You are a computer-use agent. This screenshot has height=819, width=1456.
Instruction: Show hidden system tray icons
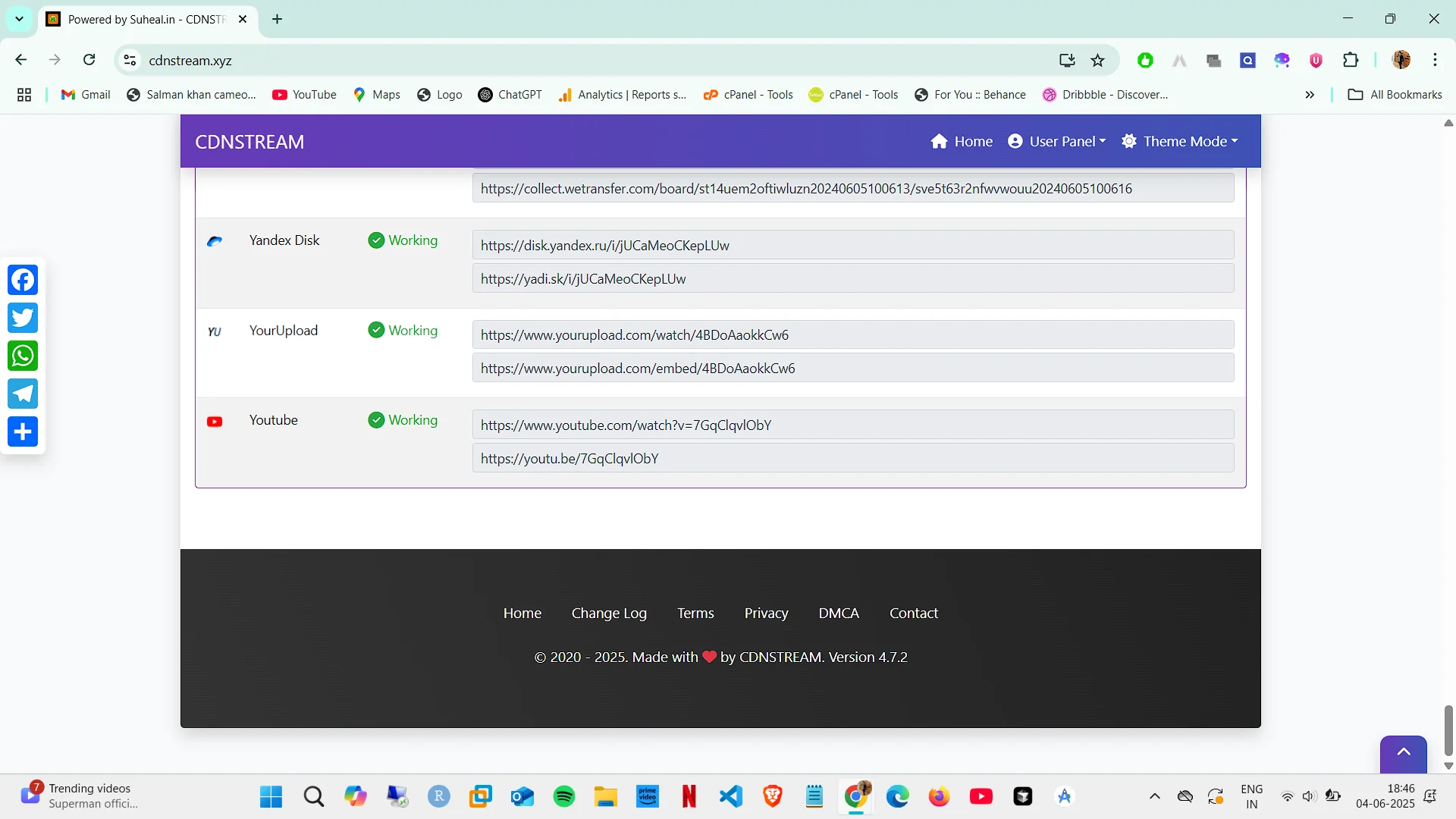tap(1154, 796)
